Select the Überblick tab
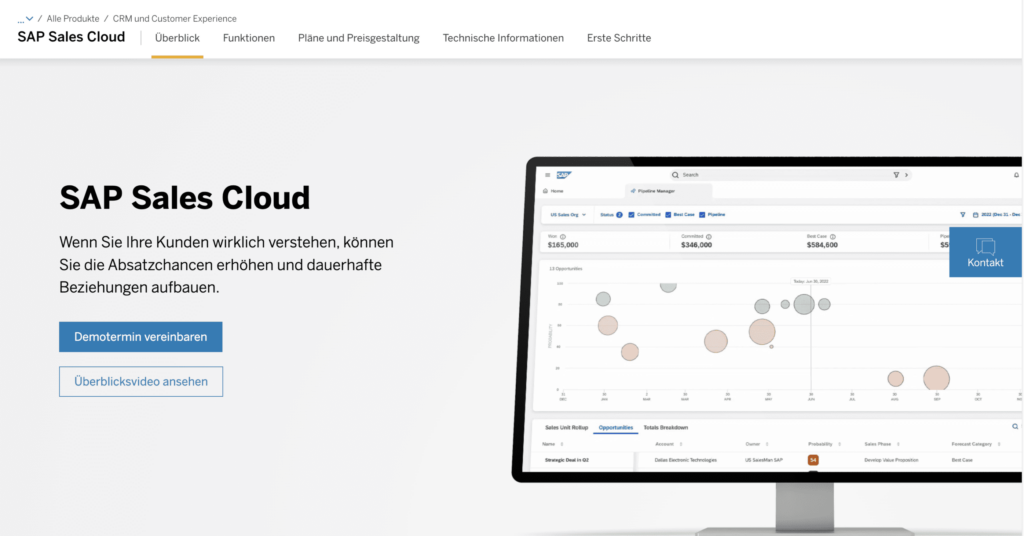 tap(177, 38)
